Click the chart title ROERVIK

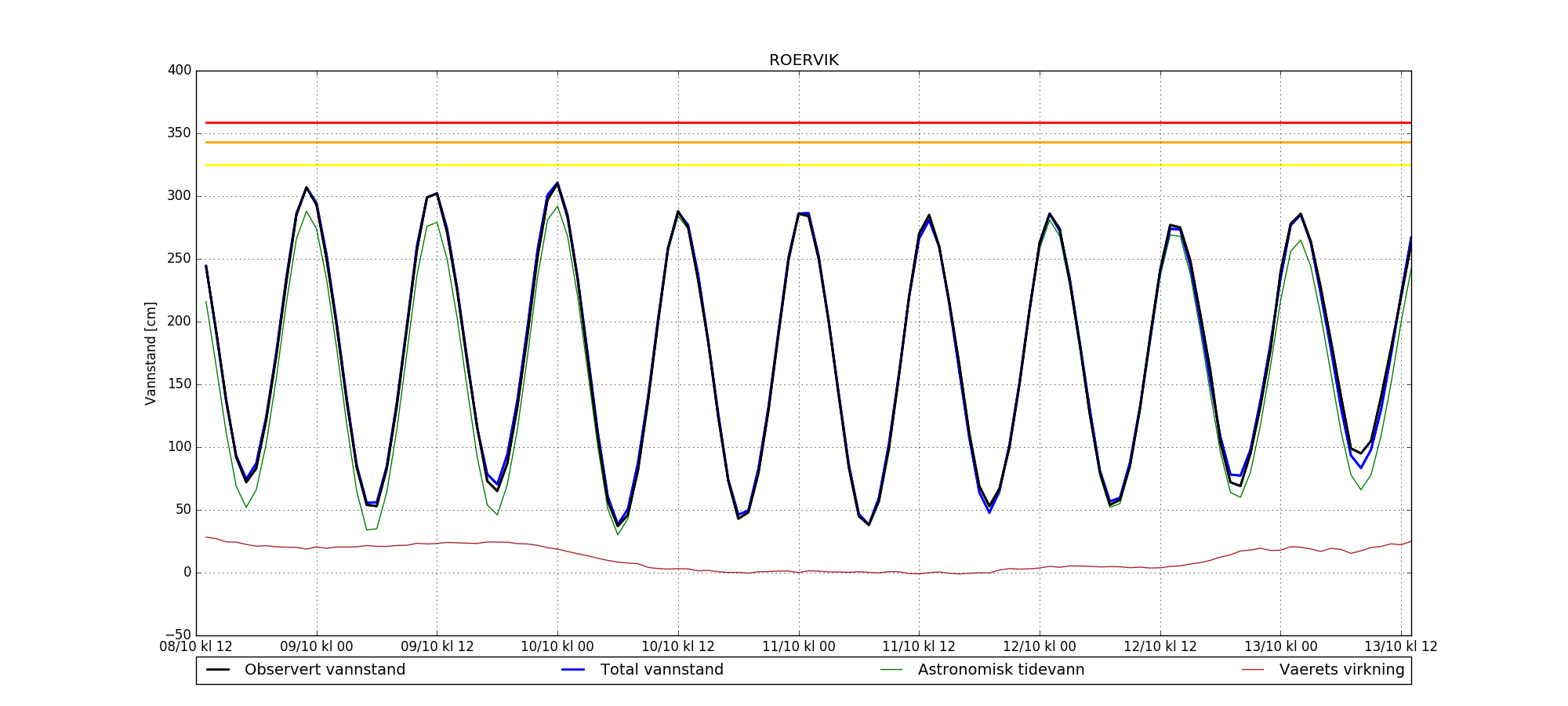click(804, 60)
